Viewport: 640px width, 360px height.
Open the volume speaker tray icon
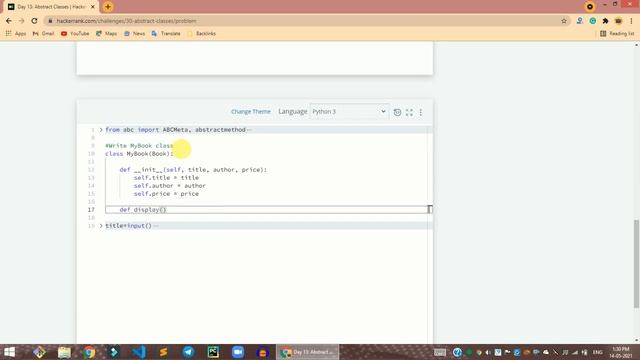tap(488, 352)
